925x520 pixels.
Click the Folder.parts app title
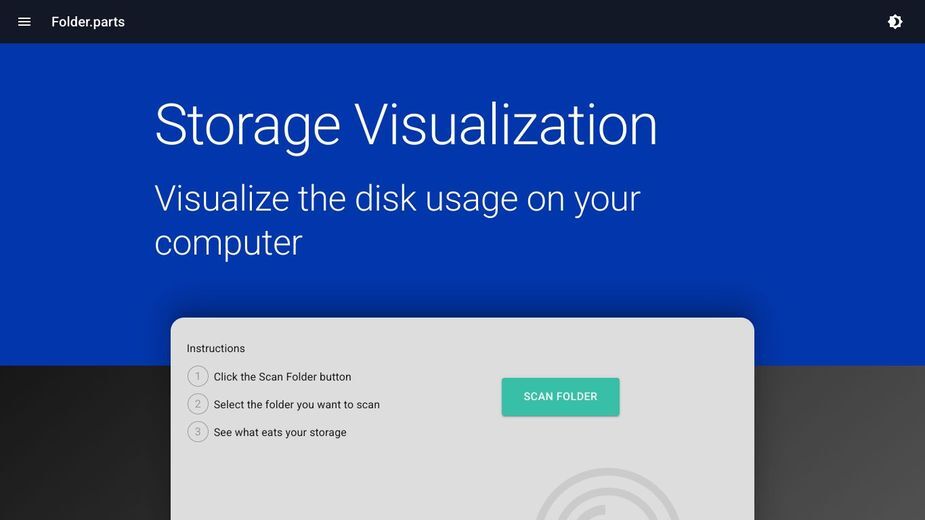pos(88,22)
